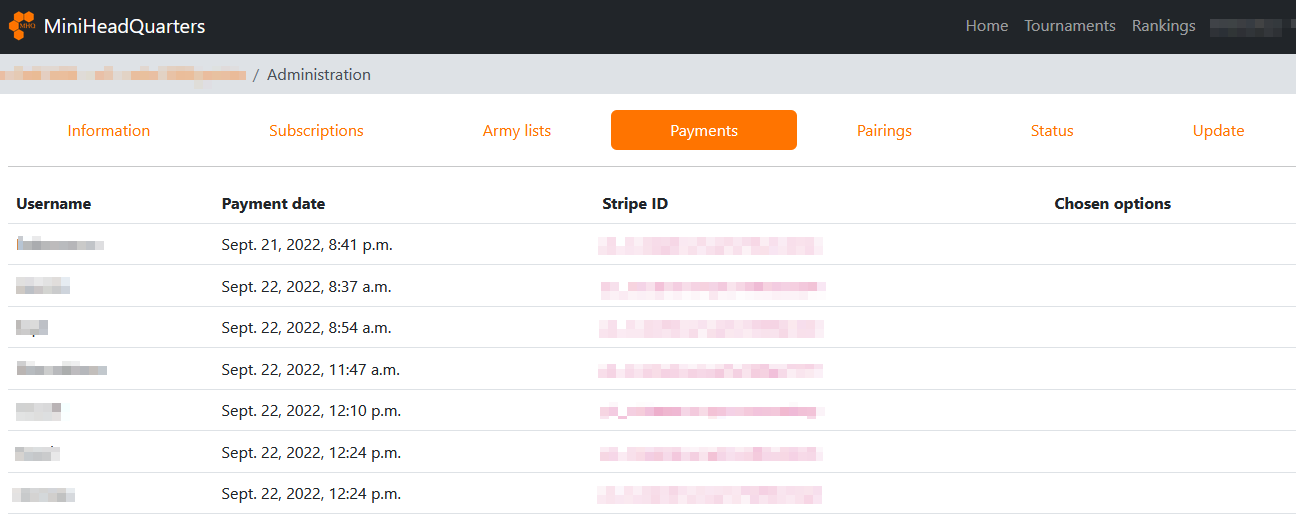
Task: Open the blurred user account menu
Action: point(1250,26)
